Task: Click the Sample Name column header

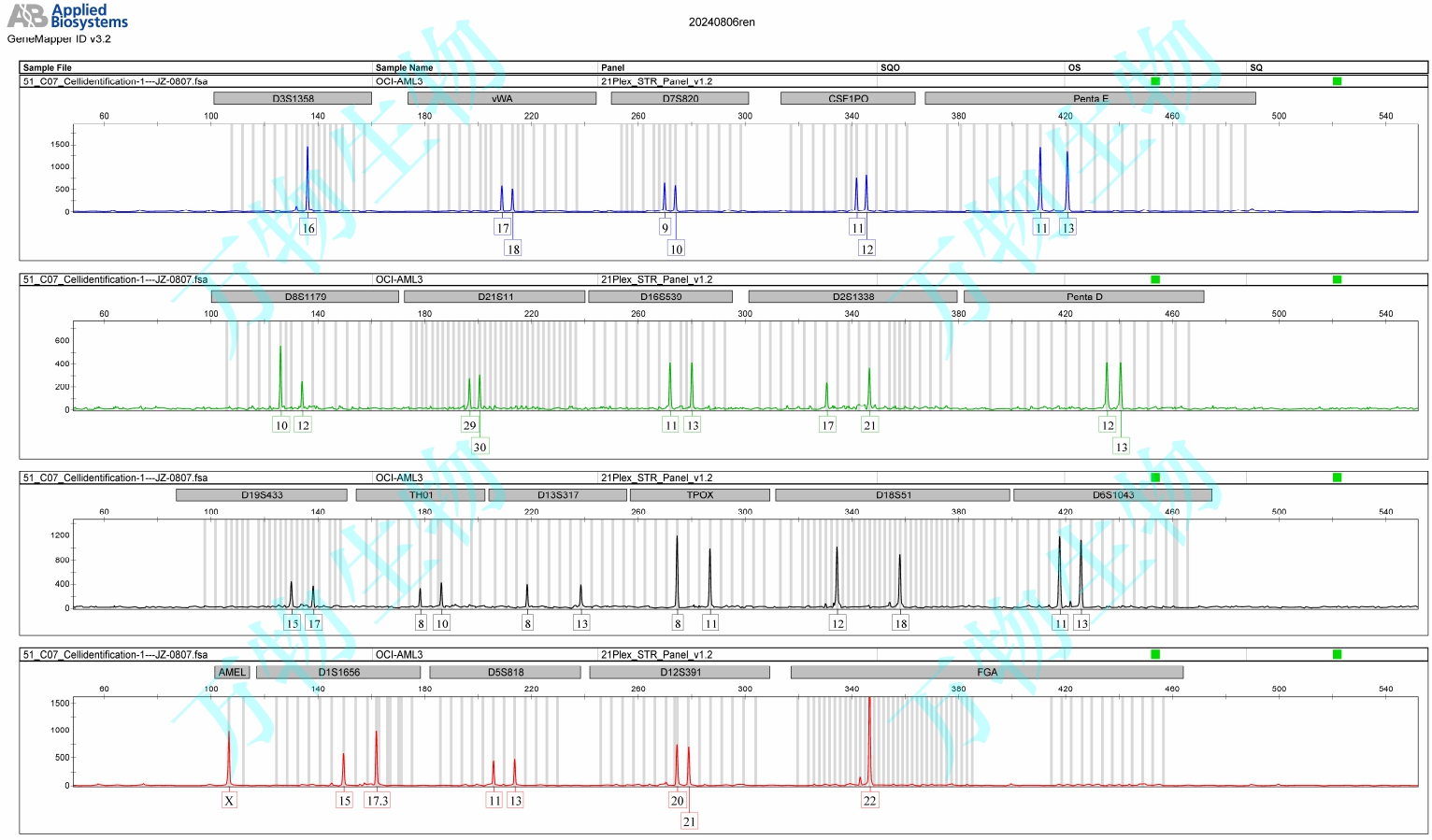Action: click(x=404, y=67)
